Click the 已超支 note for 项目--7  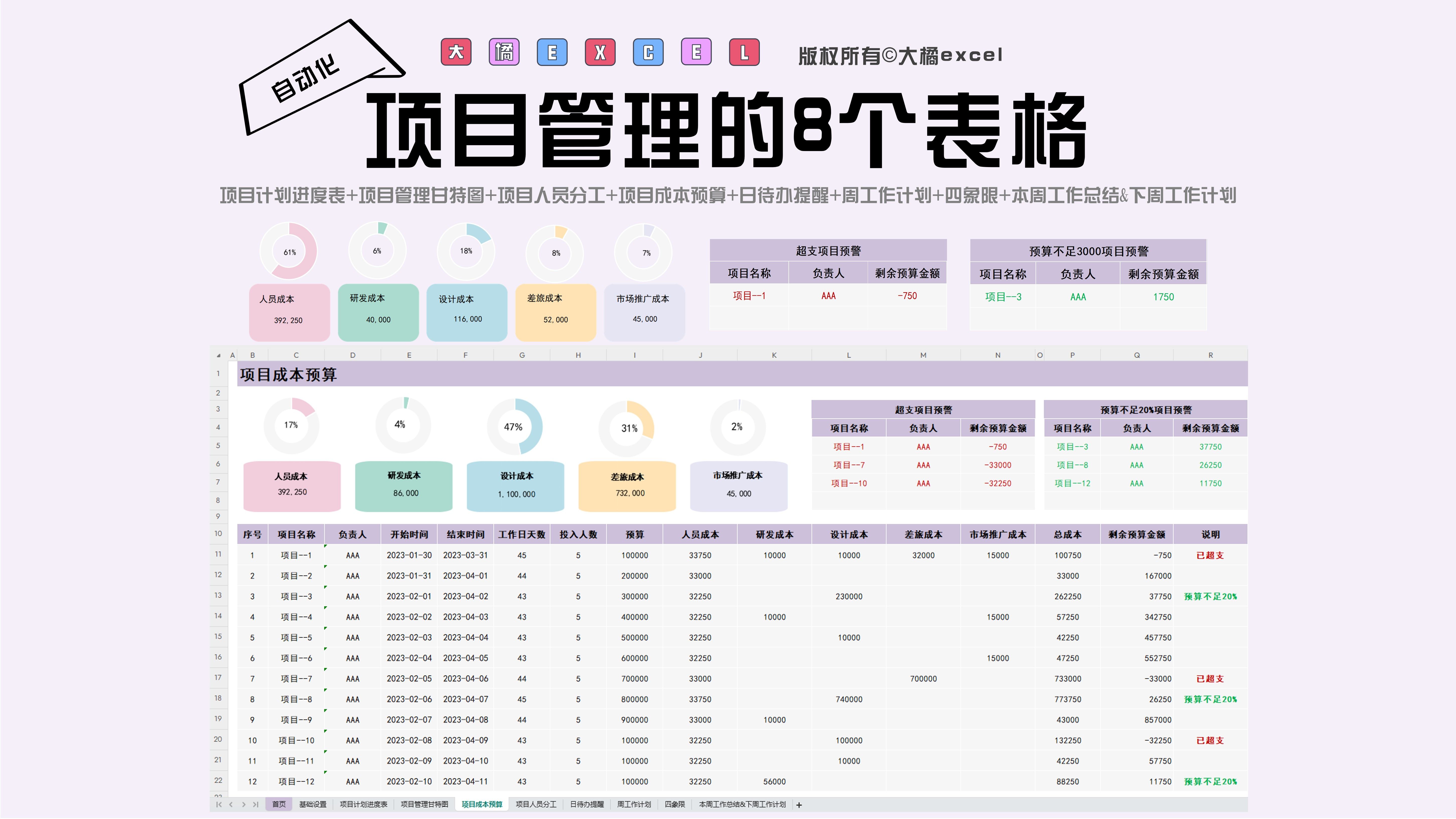[1210, 678]
